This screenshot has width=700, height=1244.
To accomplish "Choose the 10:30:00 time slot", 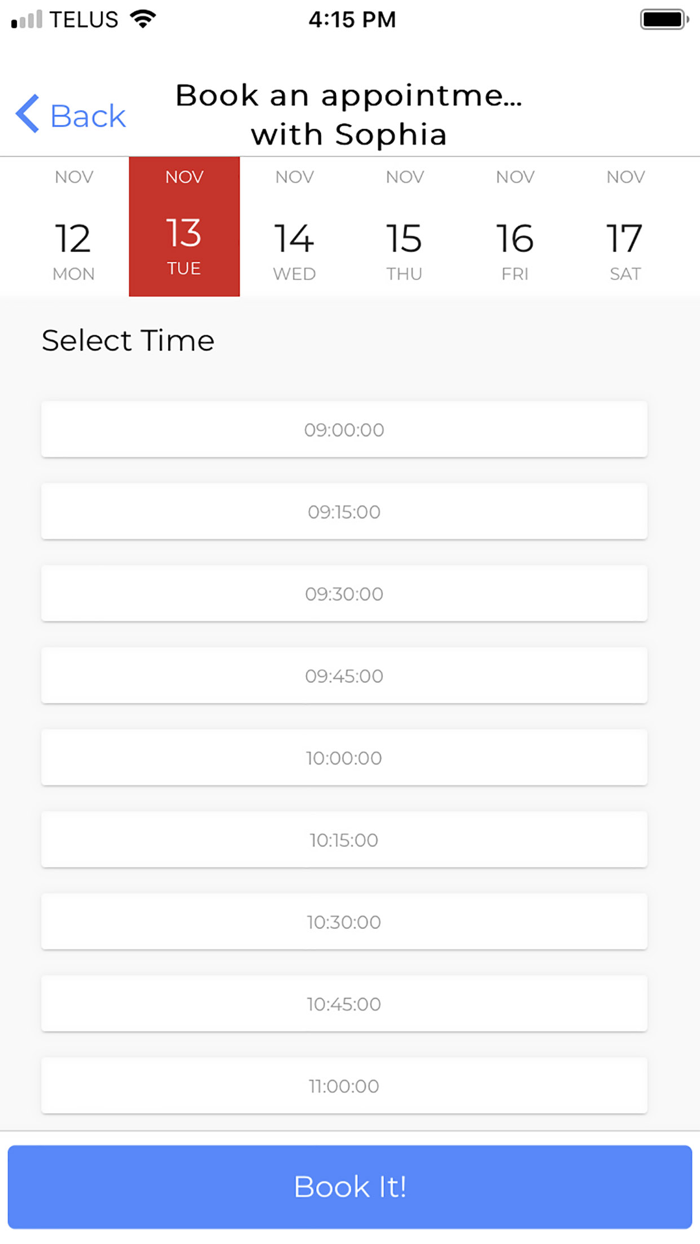I will [344, 922].
